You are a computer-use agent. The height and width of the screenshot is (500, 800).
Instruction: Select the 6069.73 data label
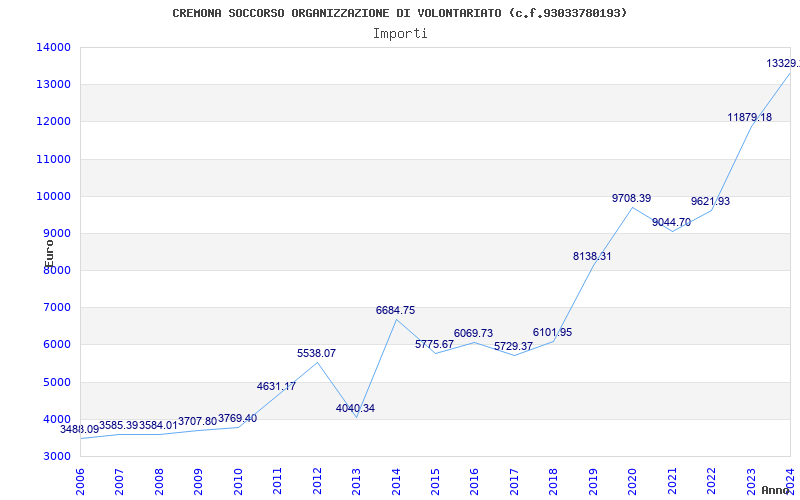pos(473,333)
